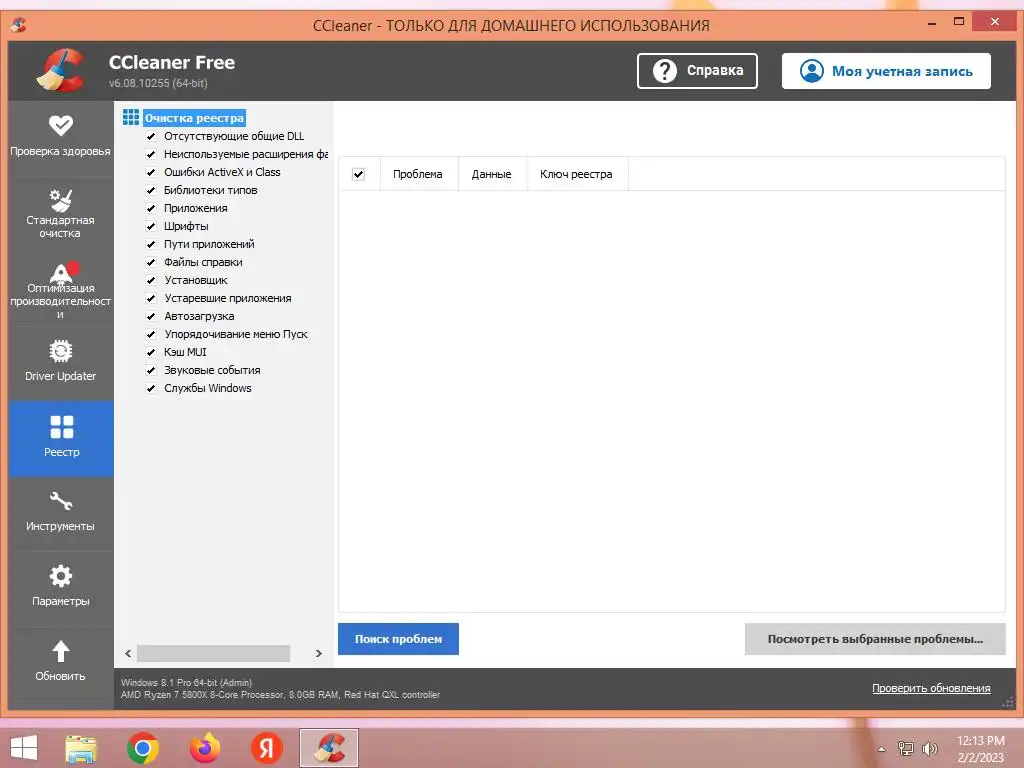The width and height of the screenshot is (1024, 768).
Task: Click the CCleaner logo in header
Action: pos(61,70)
